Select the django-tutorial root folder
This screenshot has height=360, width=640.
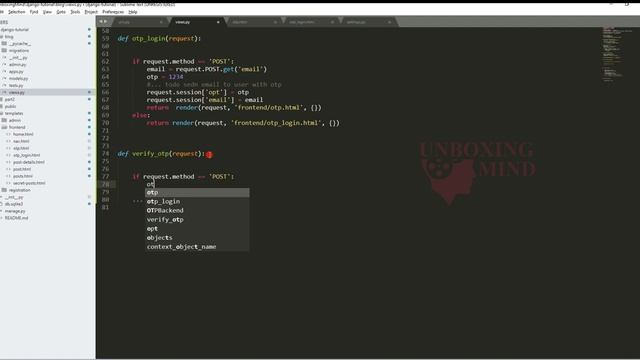click(15, 30)
